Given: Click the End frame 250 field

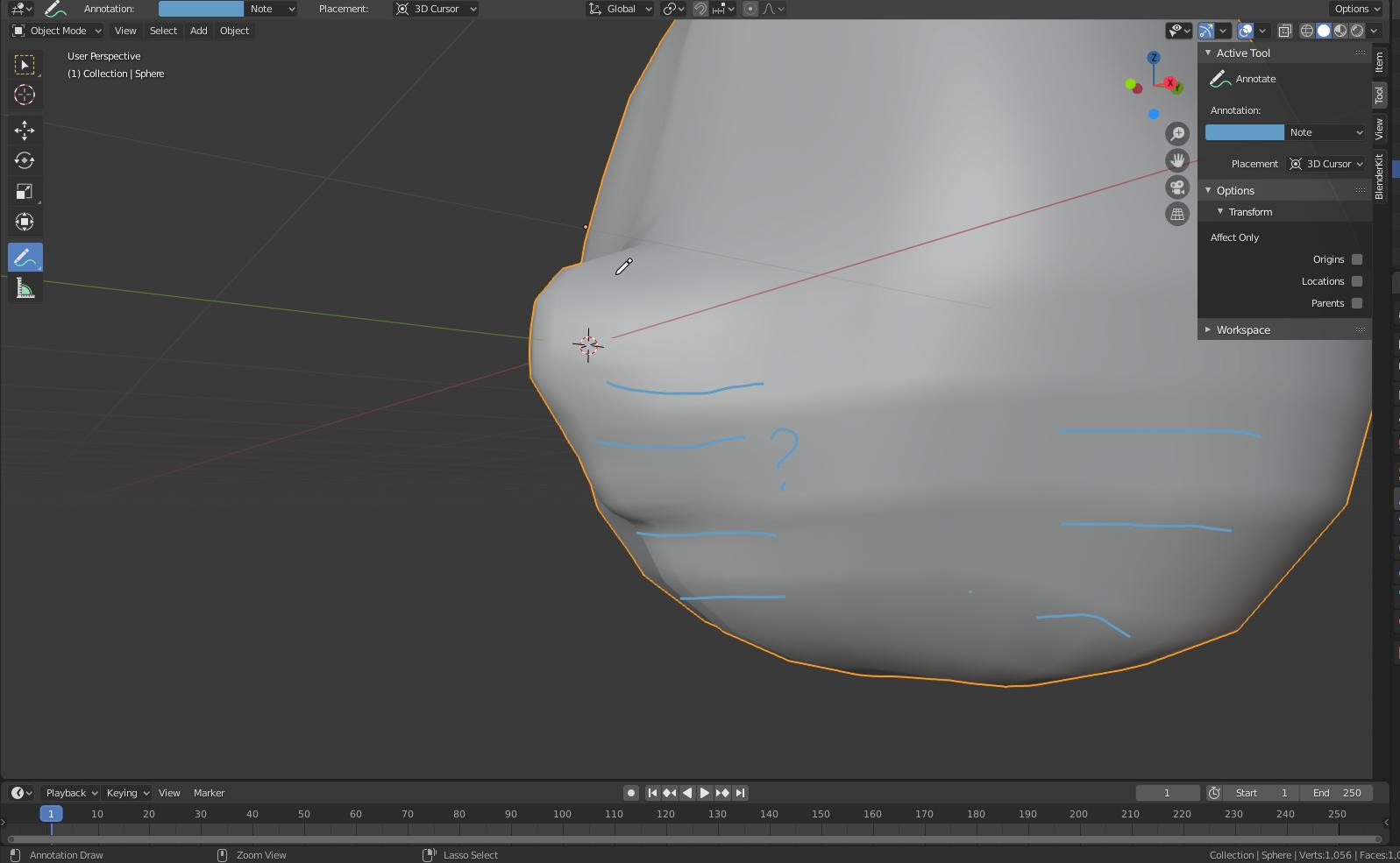Looking at the screenshot, I should [x=1336, y=793].
